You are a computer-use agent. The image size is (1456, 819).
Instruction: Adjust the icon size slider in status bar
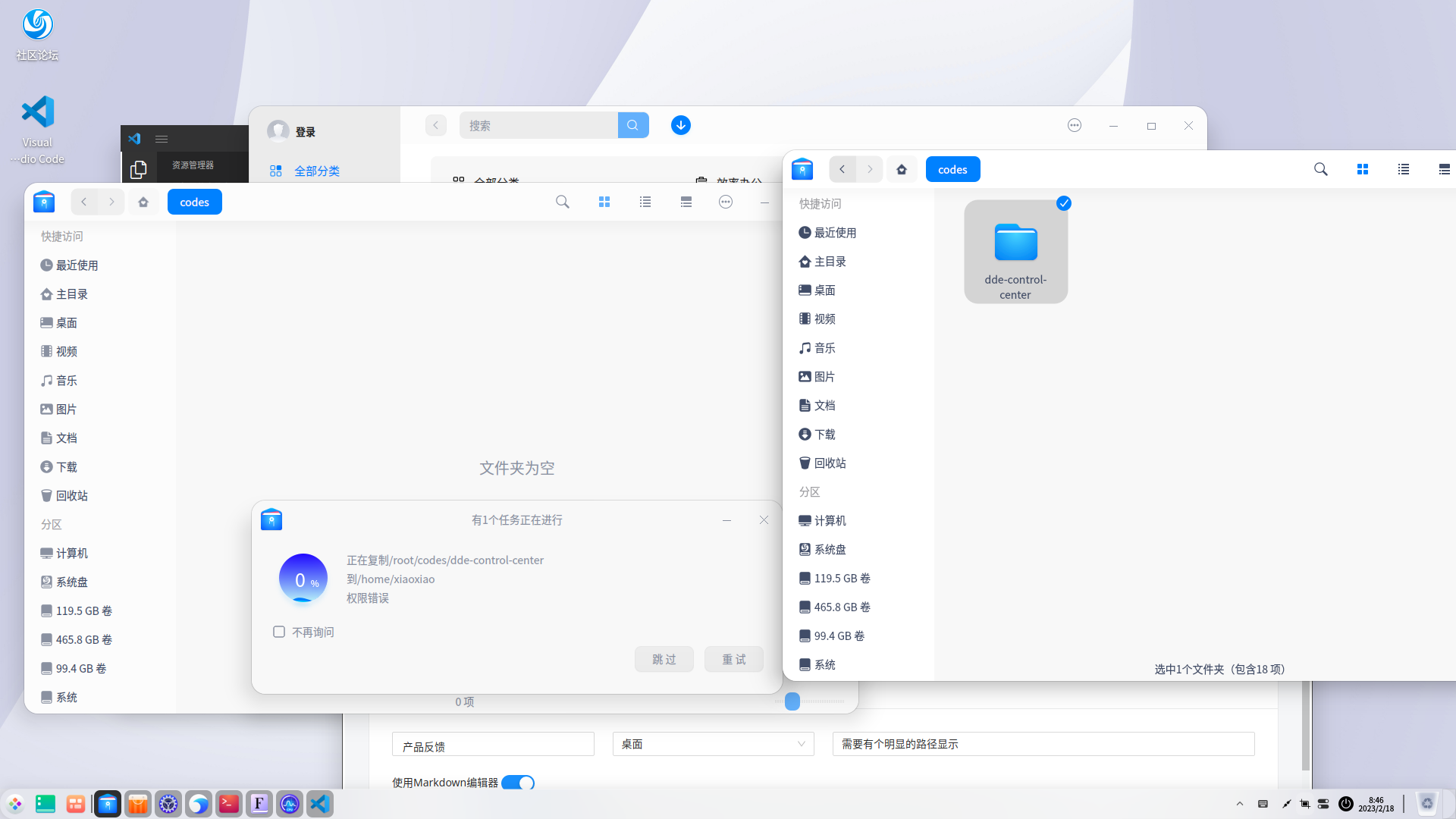(792, 701)
